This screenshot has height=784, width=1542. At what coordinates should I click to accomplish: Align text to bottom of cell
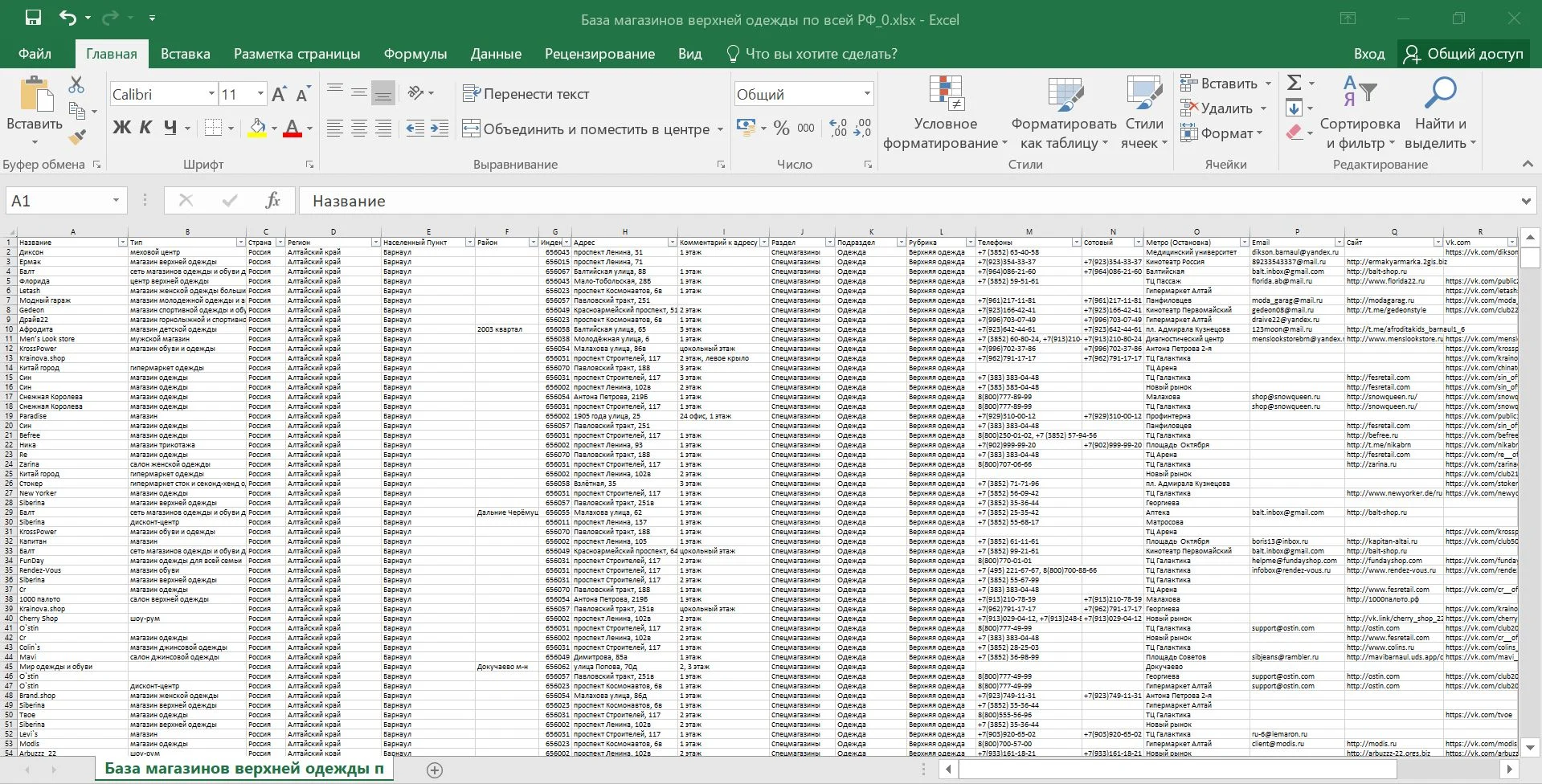coord(383,93)
